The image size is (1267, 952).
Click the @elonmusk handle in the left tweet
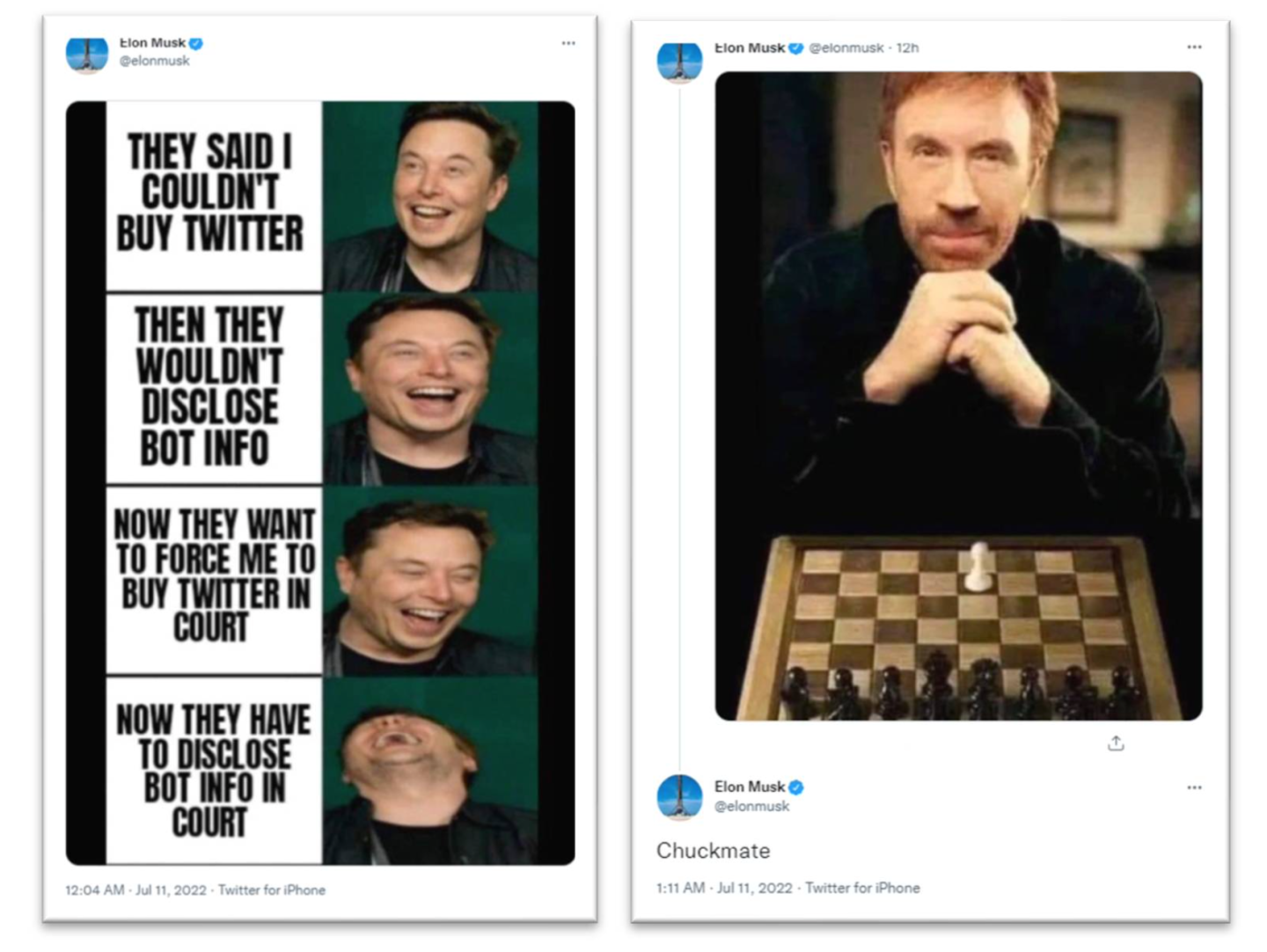point(155,61)
